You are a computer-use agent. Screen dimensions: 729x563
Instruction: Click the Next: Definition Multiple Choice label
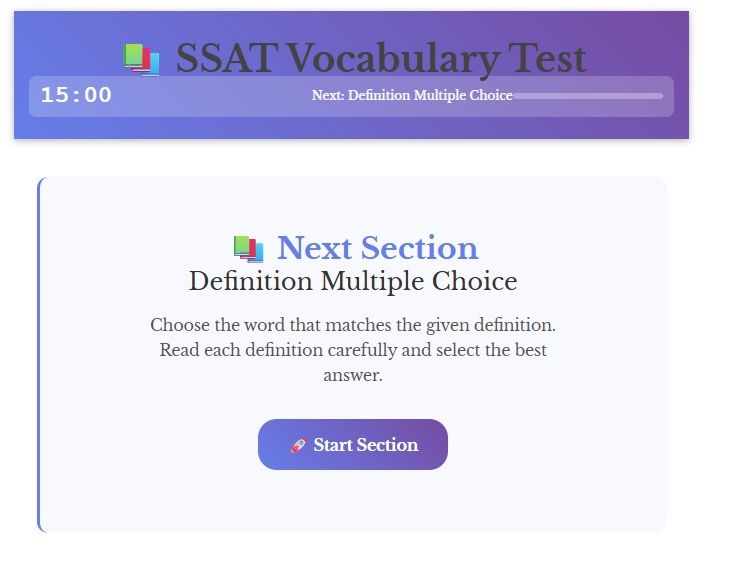412,95
